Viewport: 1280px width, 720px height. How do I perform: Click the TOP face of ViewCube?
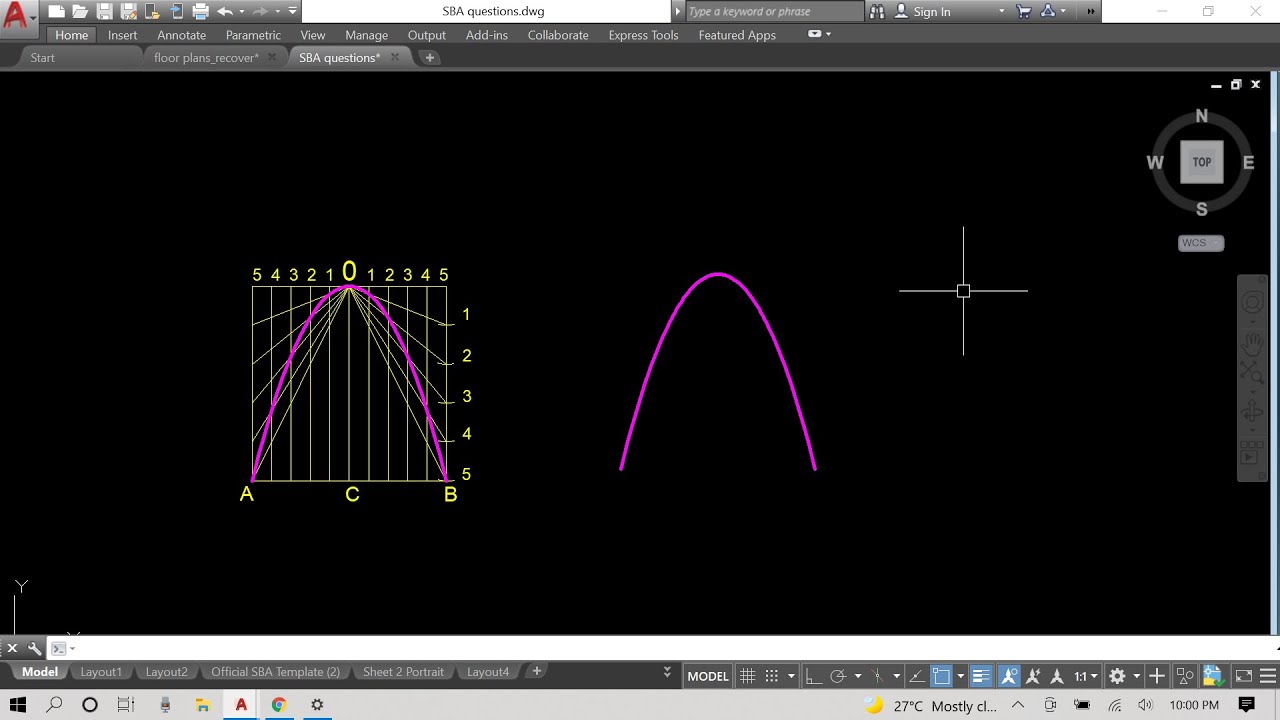coord(1202,162)
